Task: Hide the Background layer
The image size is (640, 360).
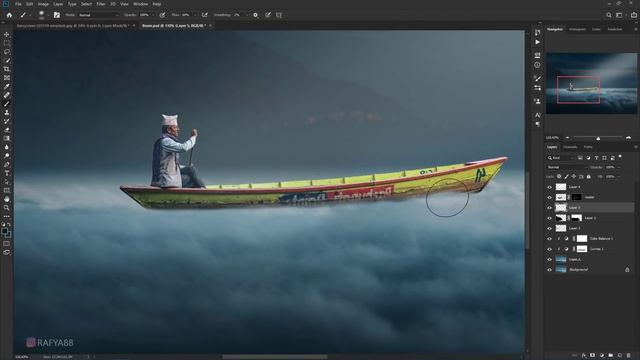Action: click(549, 270)
